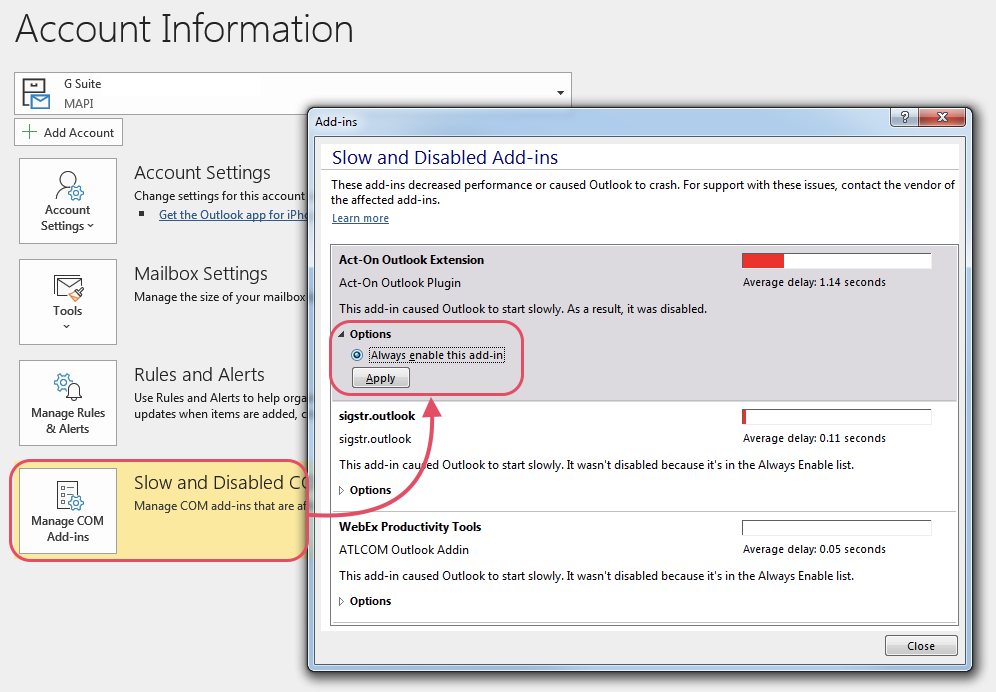
Task: Open the Get the Outlook app link
Action: (x=233, y=215)
